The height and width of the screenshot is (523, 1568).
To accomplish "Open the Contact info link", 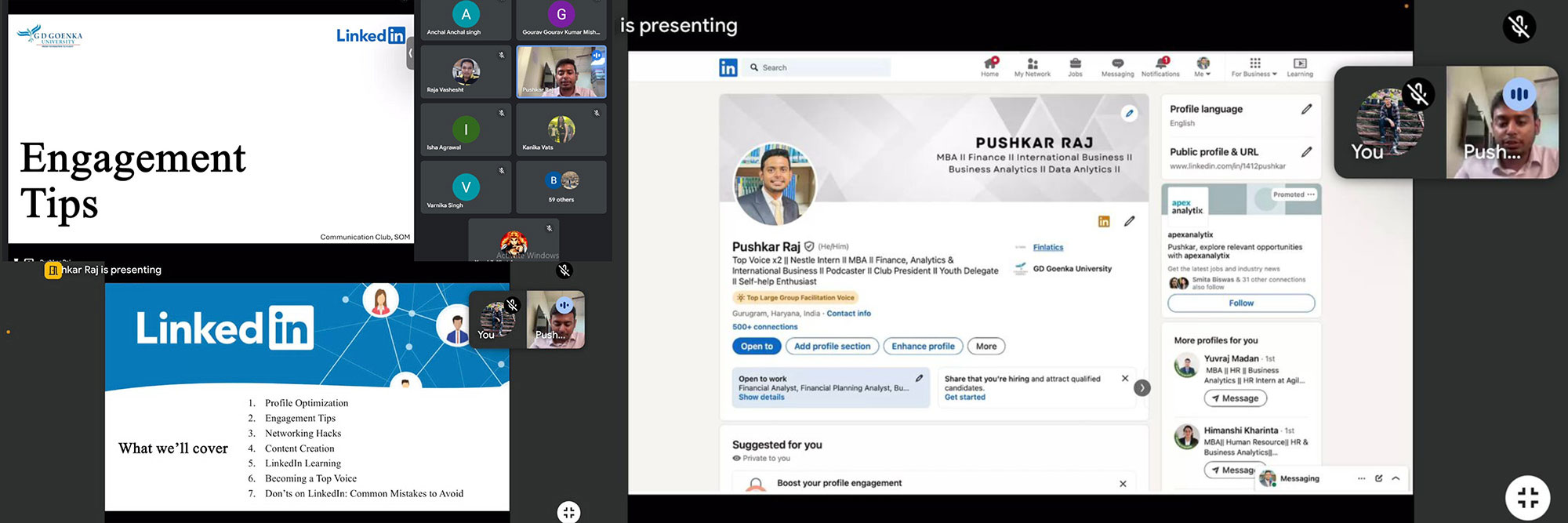I will point(848,313).
